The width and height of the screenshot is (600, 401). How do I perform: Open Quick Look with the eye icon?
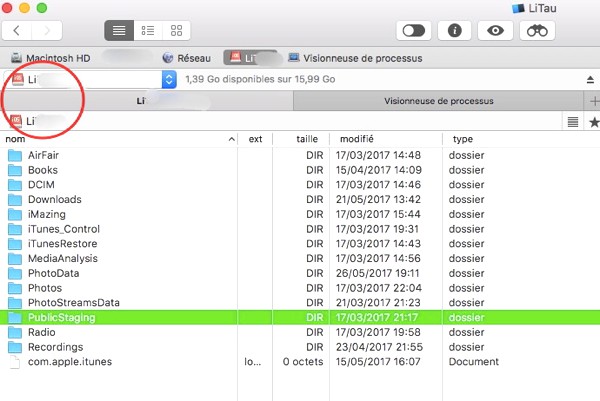[x=494, y=31]
